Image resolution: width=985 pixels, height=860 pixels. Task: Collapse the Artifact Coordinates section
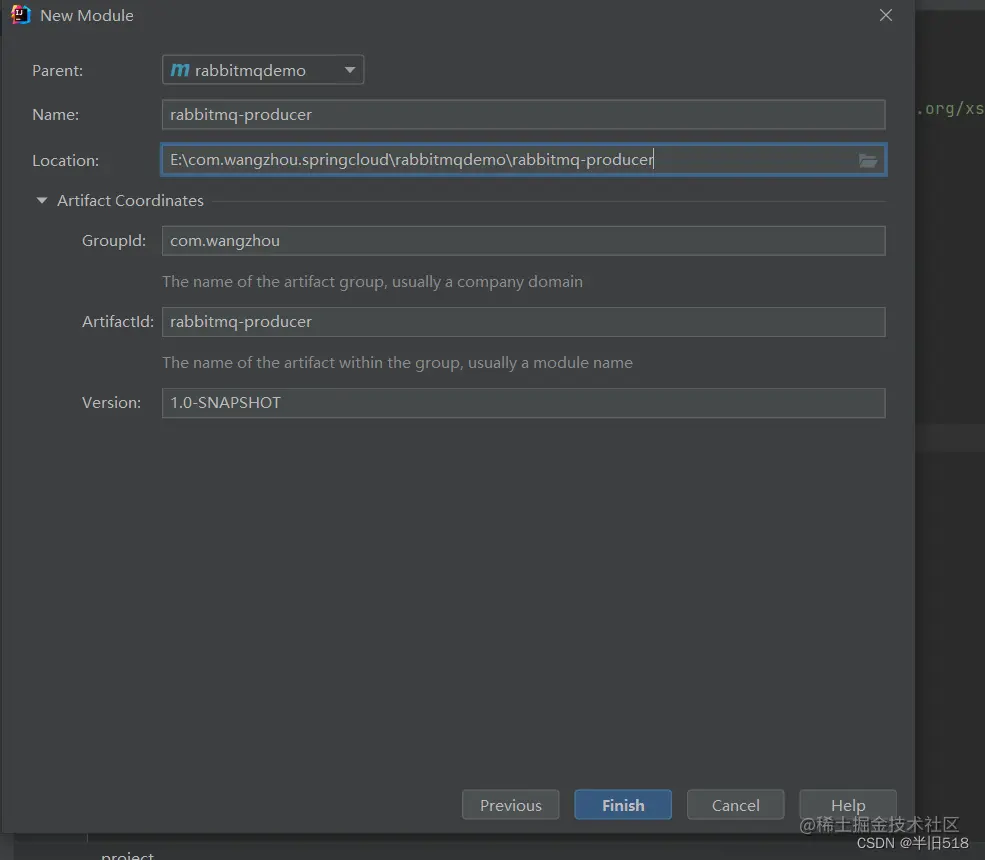[41, 200]
